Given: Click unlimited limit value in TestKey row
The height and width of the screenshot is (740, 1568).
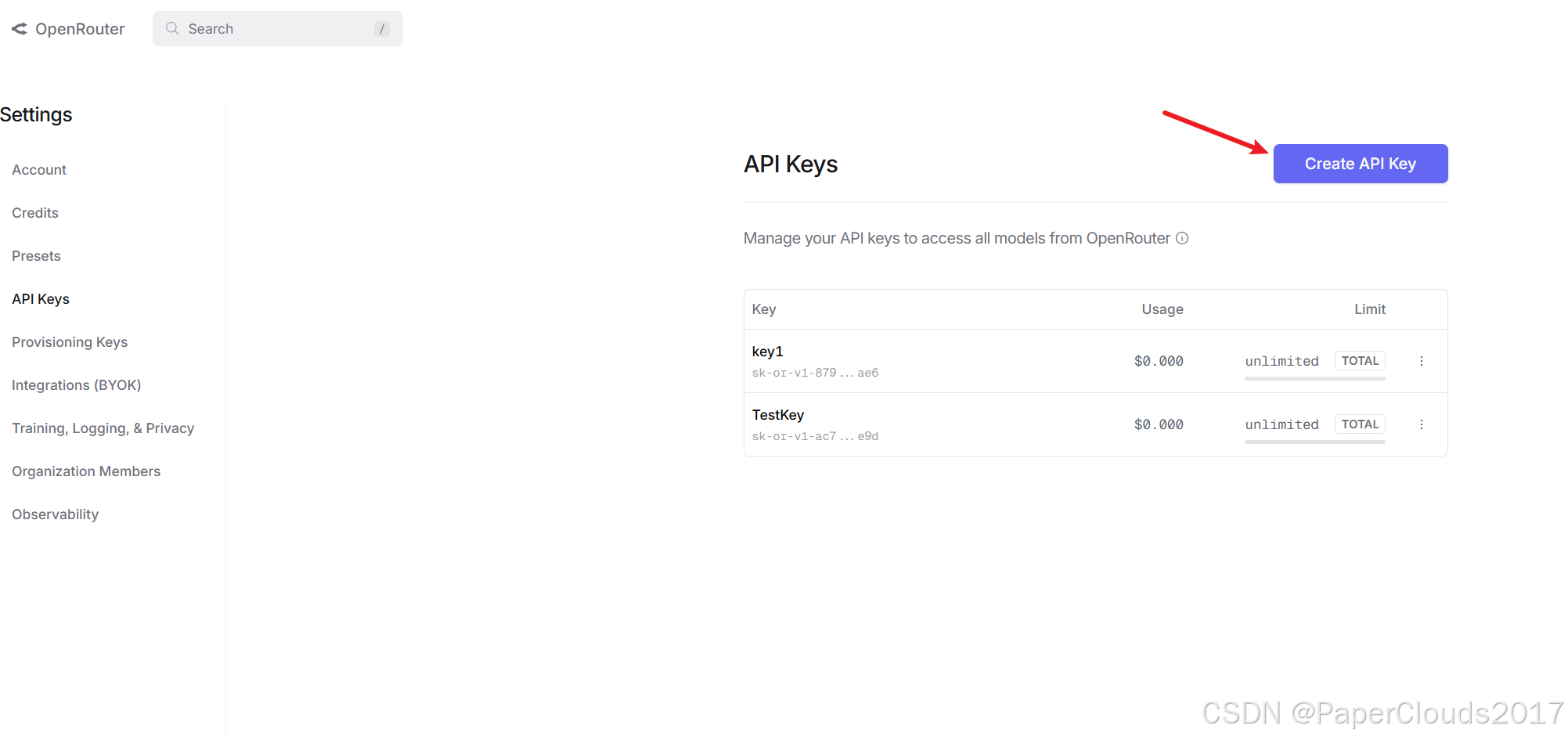Looking at the screenshot, I should point(1282,424).
